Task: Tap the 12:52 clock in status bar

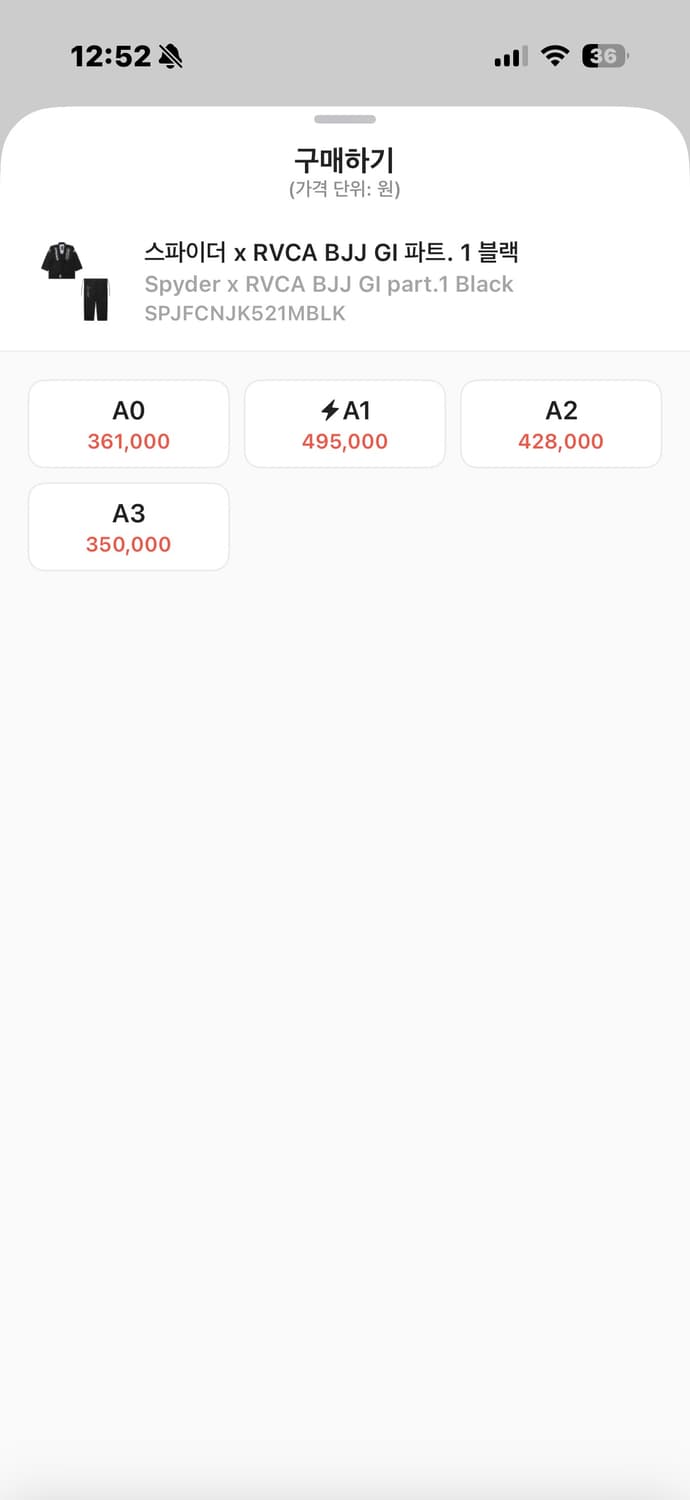Action: pos(110,57)
